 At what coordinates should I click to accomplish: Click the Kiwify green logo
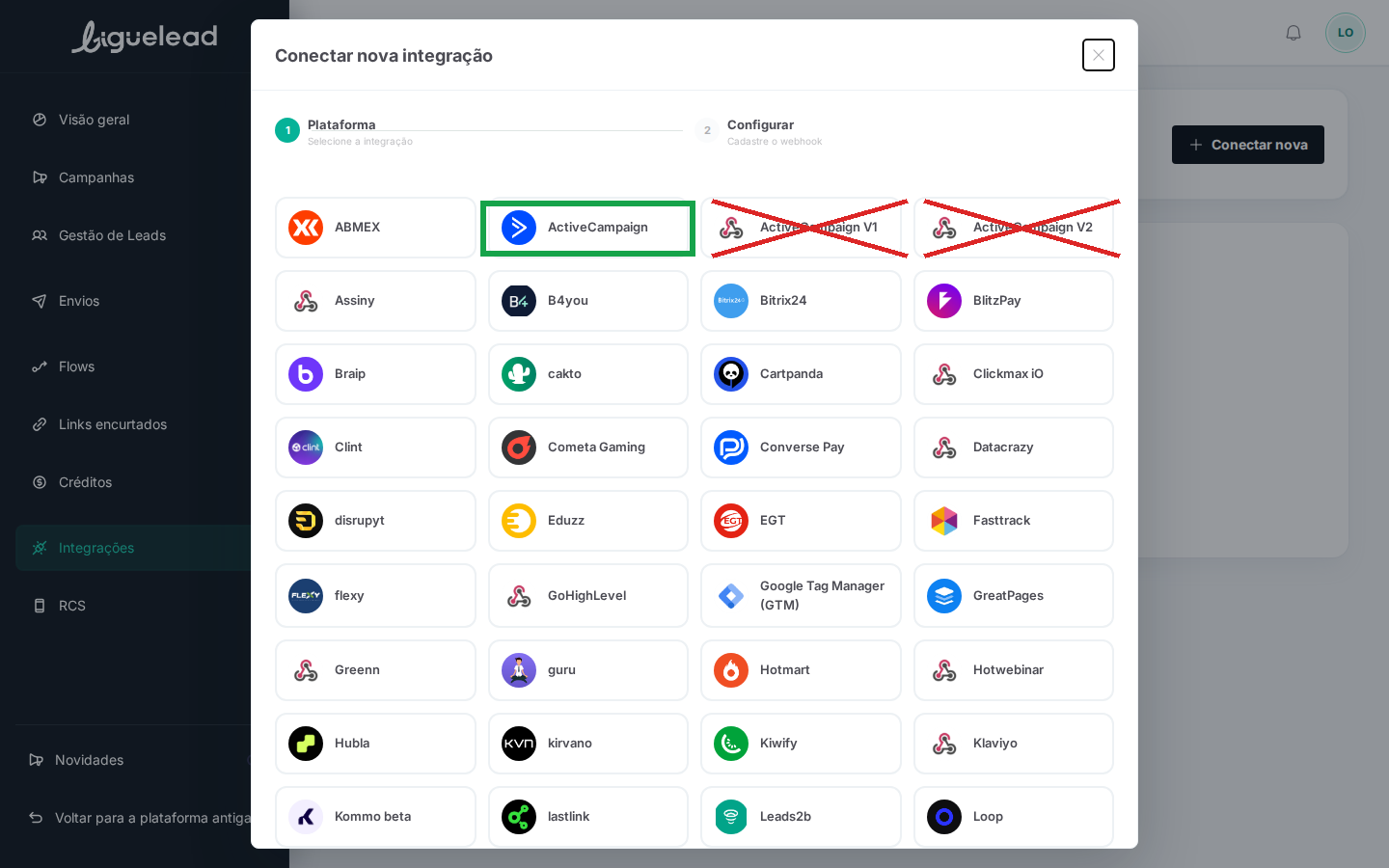pos(731,744)
